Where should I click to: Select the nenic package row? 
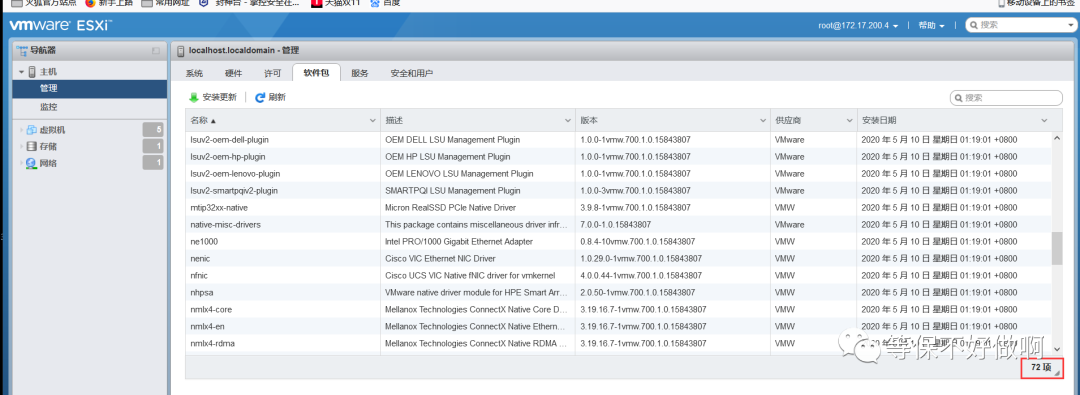point(619,259)
